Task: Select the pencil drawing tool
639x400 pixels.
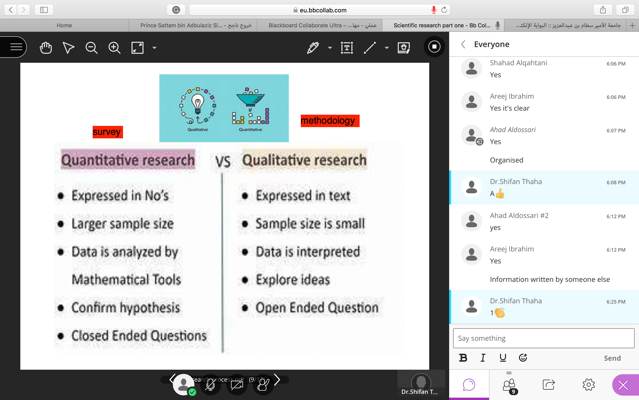Action: (313, 47)
